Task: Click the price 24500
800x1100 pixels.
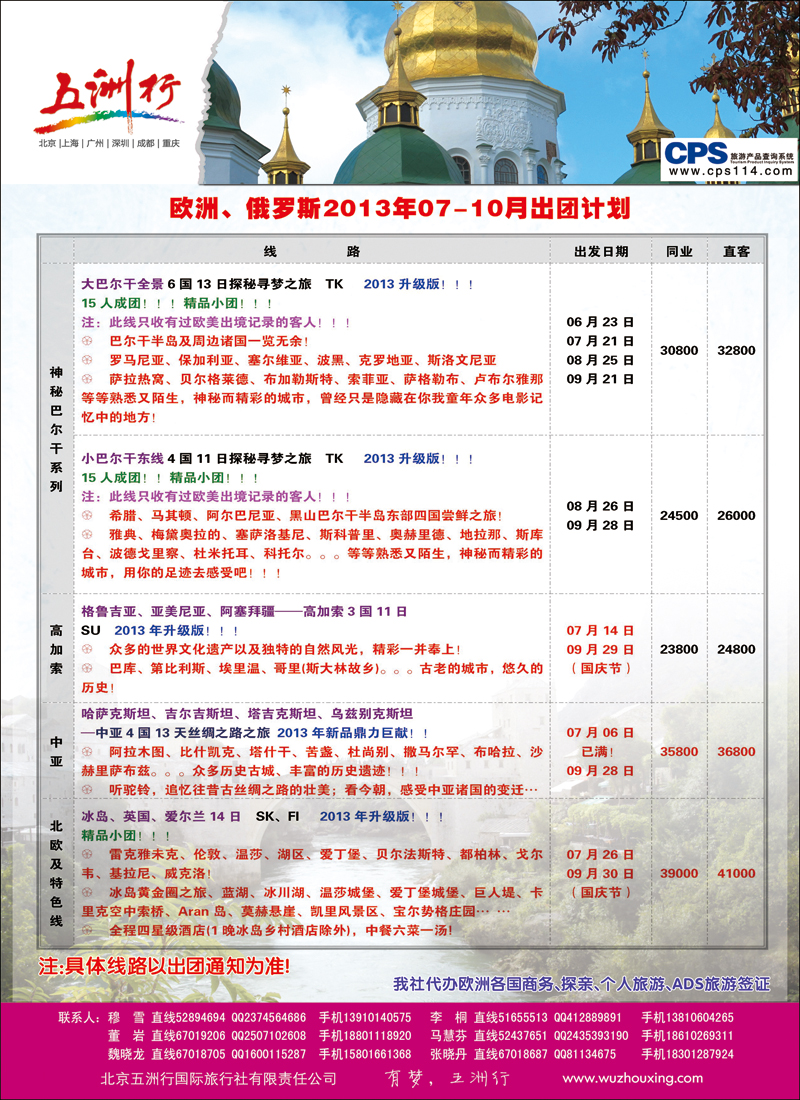Action: [x=679, y=516]
